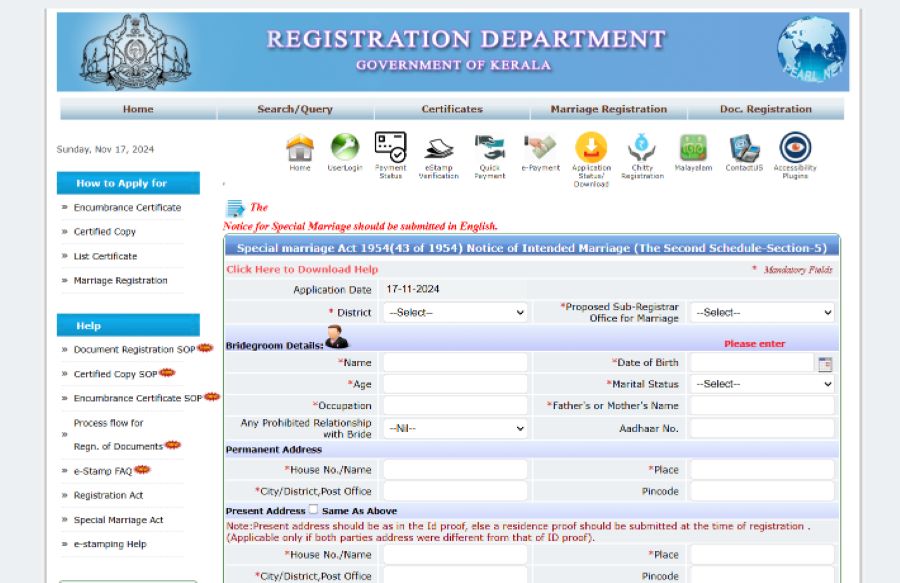The width and height of the screenshot is (900, 583).
Task: Click Application Status/Download icon
Action: (591, 147)
